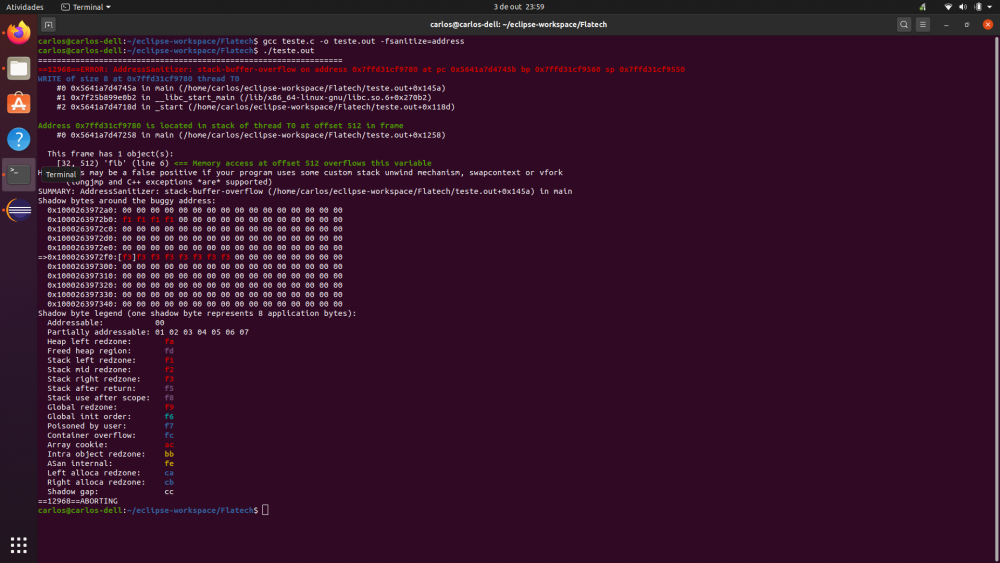Open the terminal hamburger menu
1000x563 pixels.
point(921,24)
